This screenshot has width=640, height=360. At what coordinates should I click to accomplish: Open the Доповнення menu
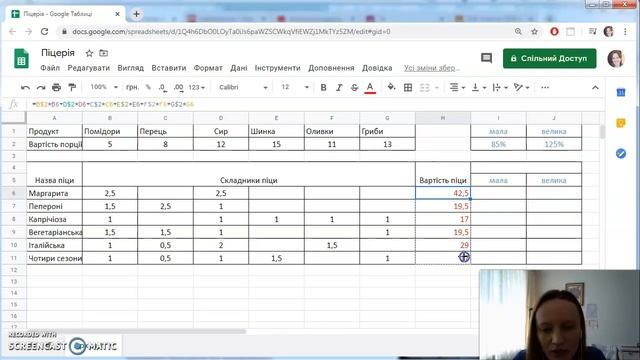coord(331,68)
